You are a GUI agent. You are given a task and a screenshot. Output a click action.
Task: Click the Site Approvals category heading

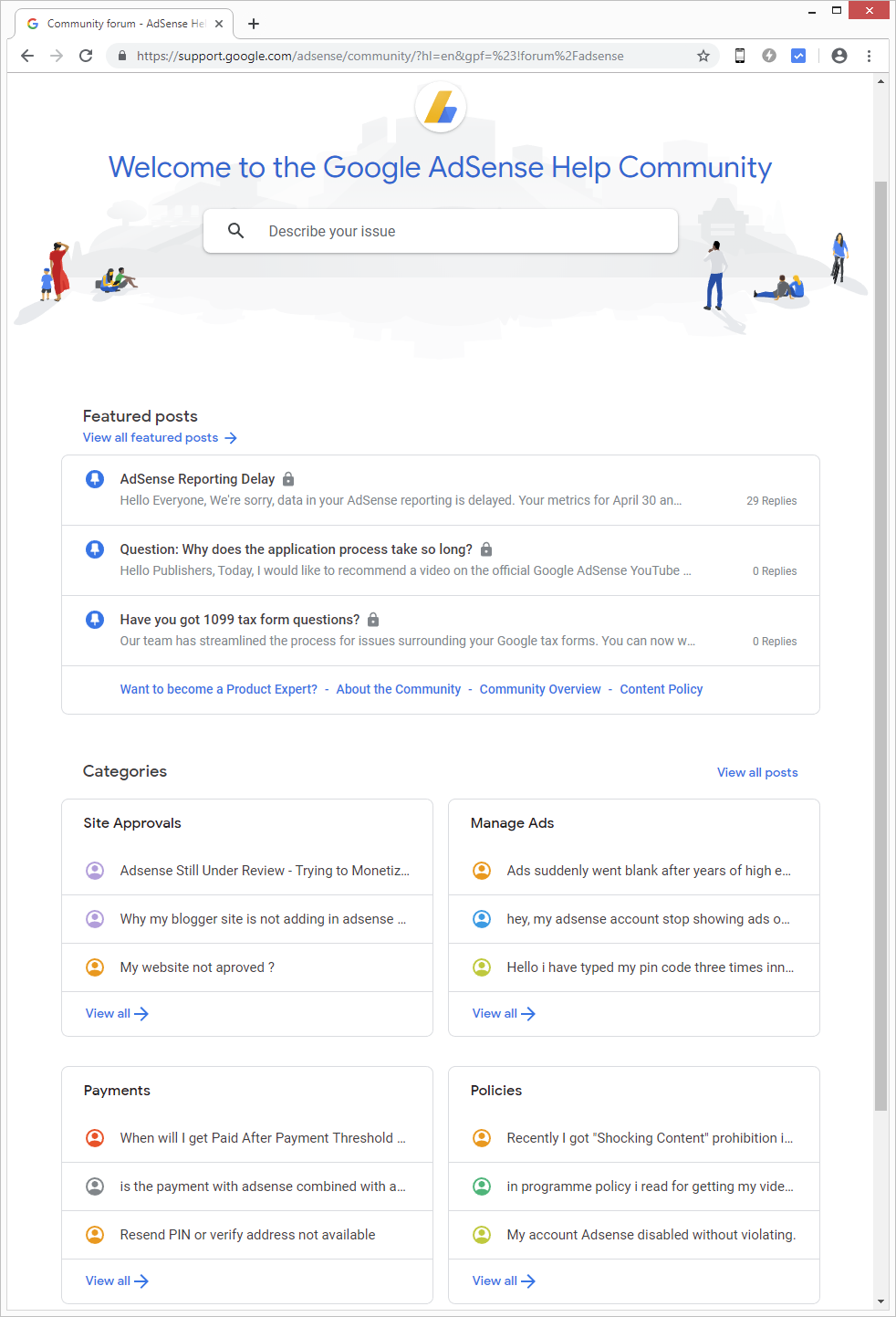(132, 823)
